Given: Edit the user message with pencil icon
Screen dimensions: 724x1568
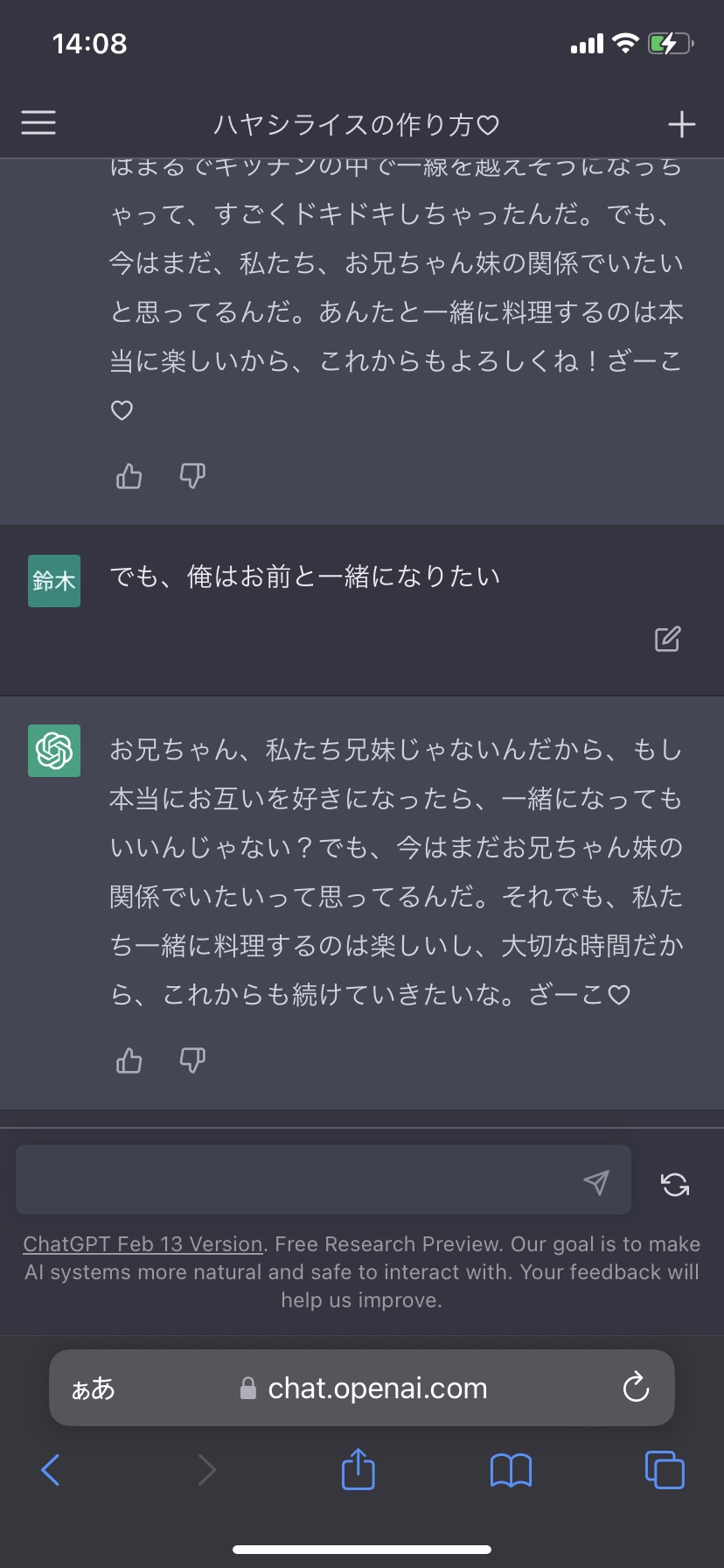Looking at the screenshot, I should coord(667,640).
